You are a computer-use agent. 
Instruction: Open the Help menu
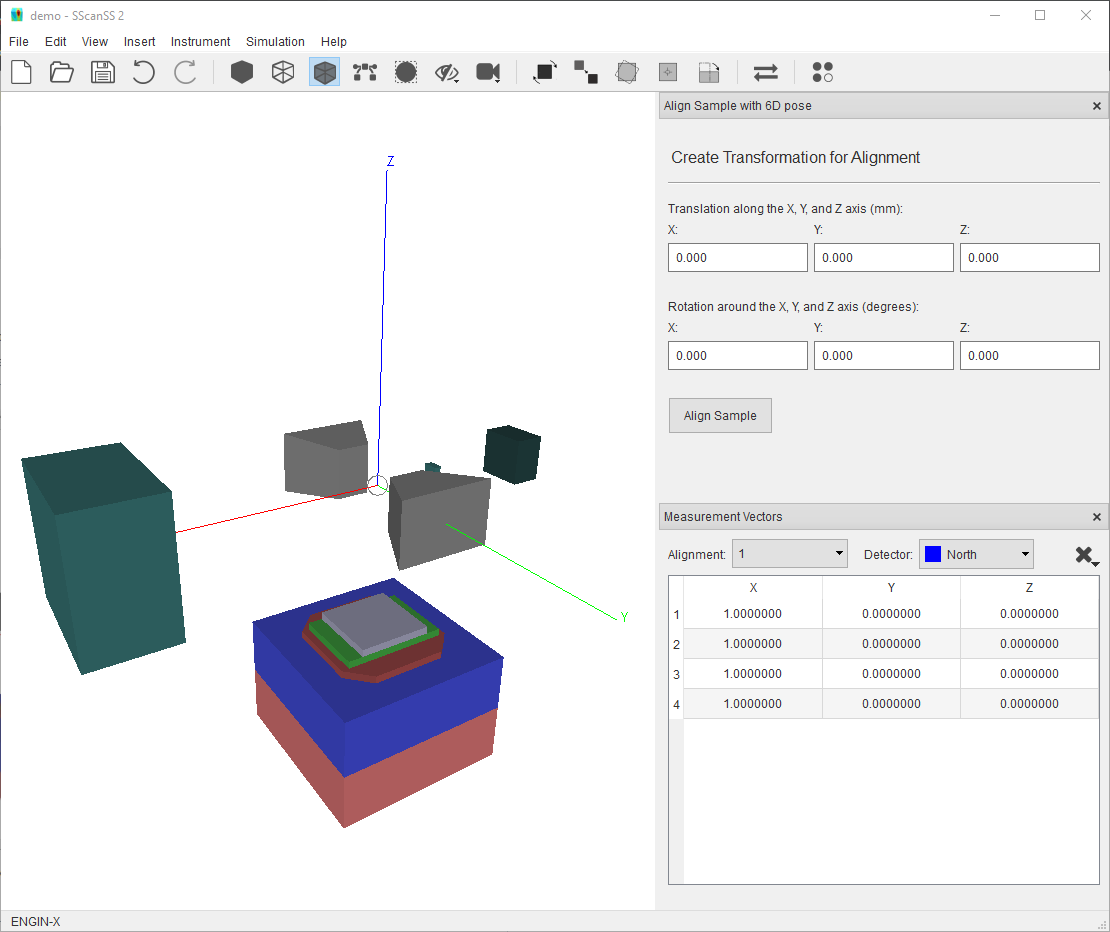(333, 42)
